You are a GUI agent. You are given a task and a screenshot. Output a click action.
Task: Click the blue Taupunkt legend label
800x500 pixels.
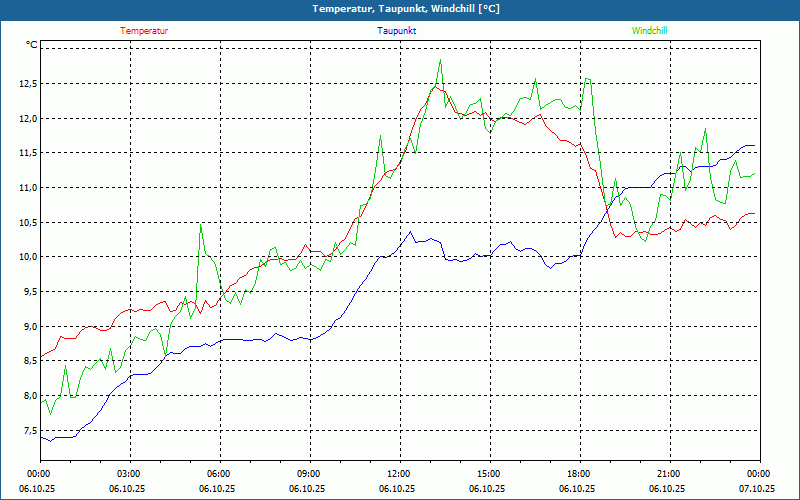[397, 30]
